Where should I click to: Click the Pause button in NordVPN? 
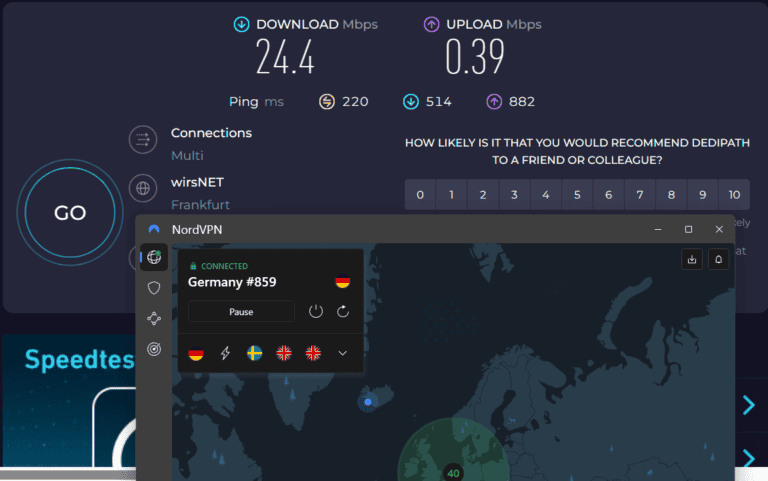click(241, 312)
